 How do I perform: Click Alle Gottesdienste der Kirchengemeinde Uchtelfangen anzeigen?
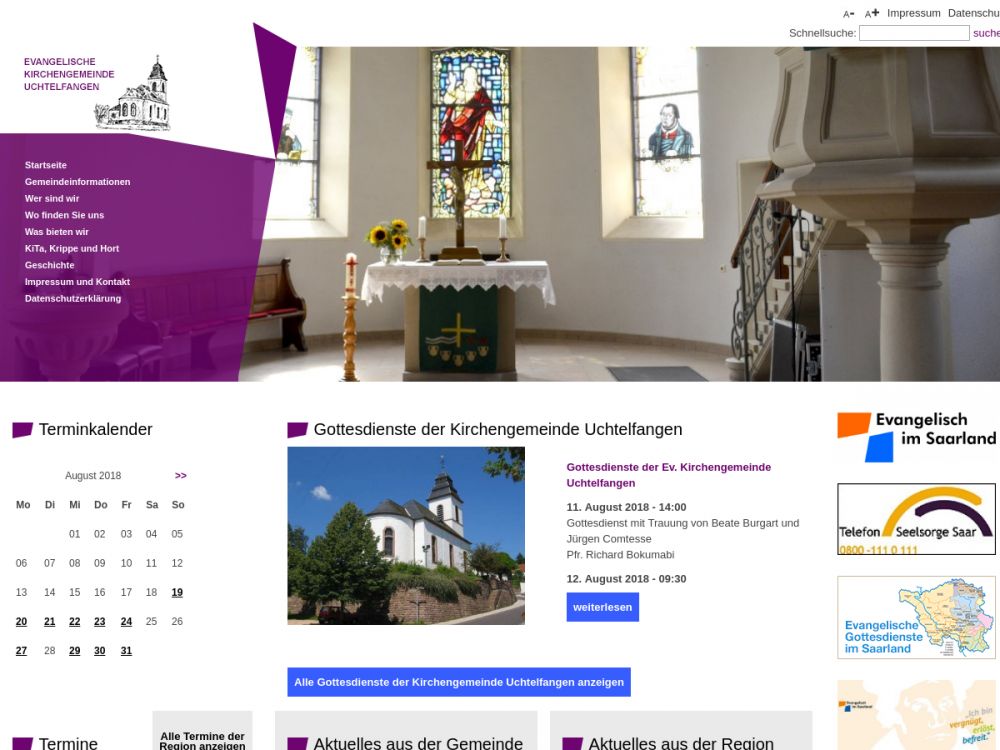[x=459, y=682]
